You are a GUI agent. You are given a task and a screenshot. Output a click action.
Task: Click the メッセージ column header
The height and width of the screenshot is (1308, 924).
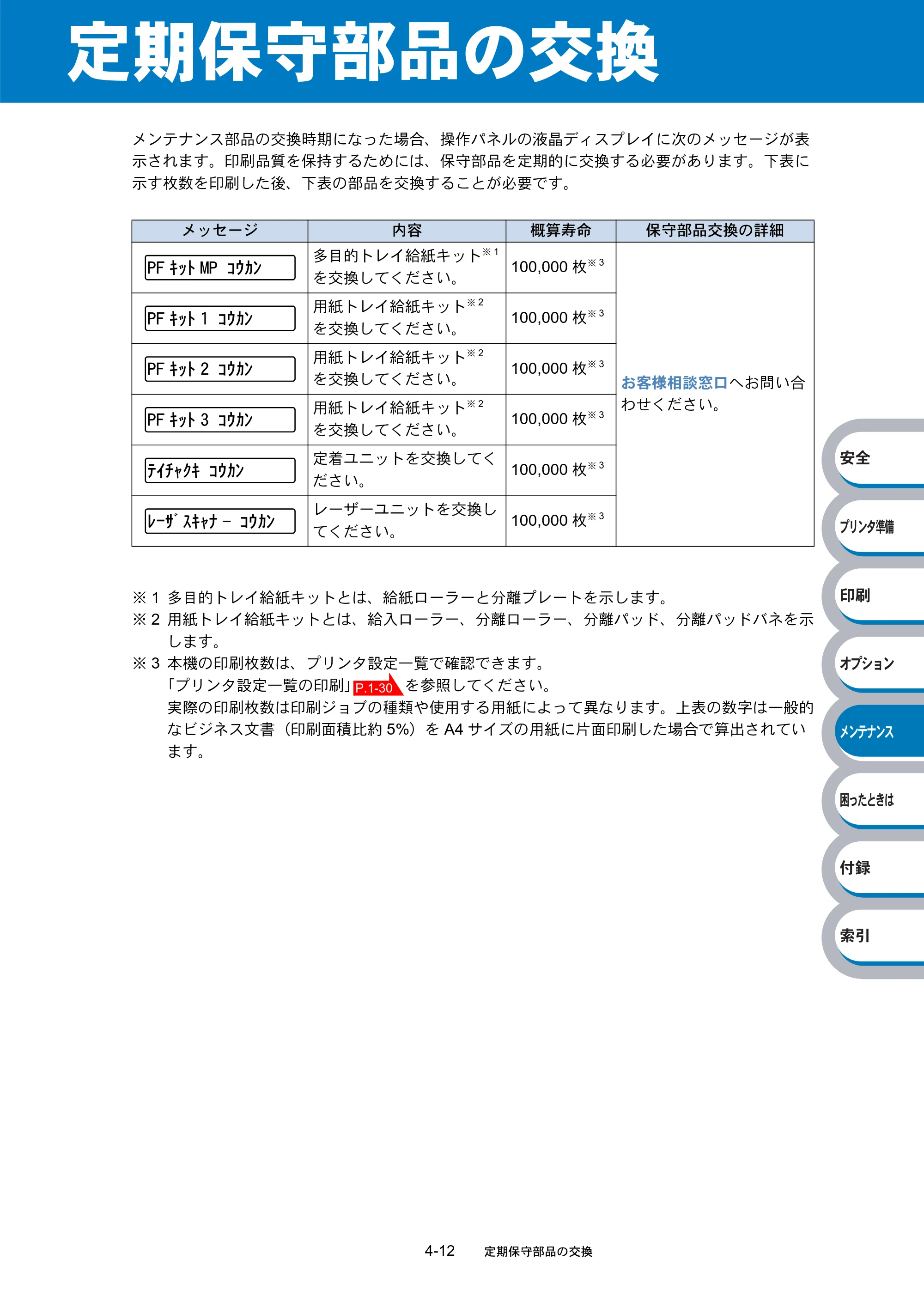220,231
